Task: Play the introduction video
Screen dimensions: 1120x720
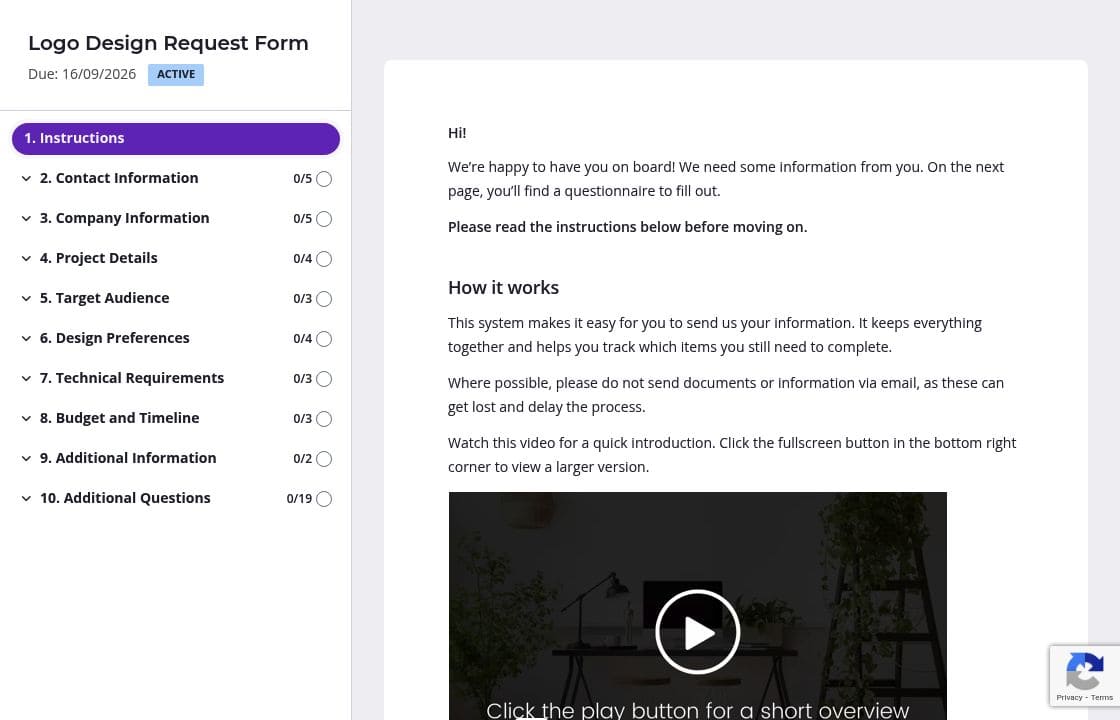Action: [x=697, y=632]
